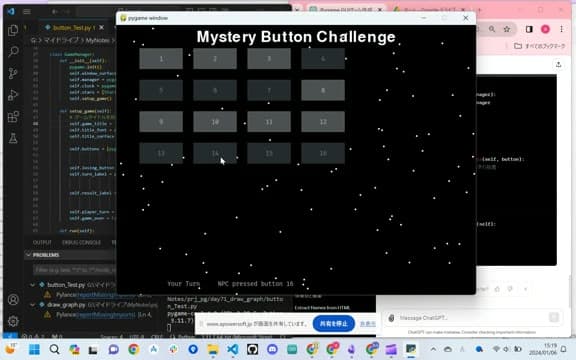Click the ChatGPT send message button
Screen dimensions: 576x360
pos(554,317)
